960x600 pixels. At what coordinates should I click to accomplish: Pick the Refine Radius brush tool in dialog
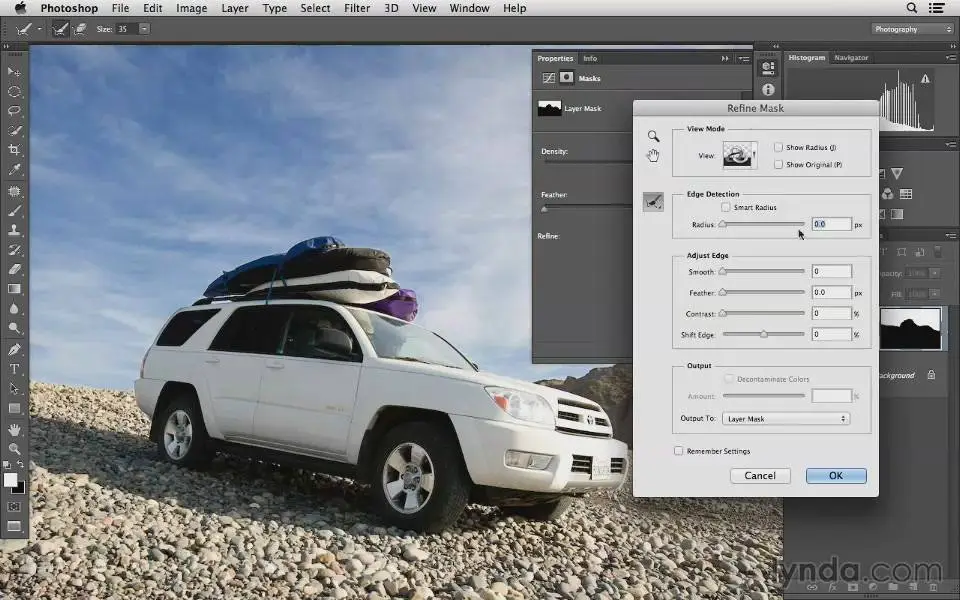tap(653, 203)
